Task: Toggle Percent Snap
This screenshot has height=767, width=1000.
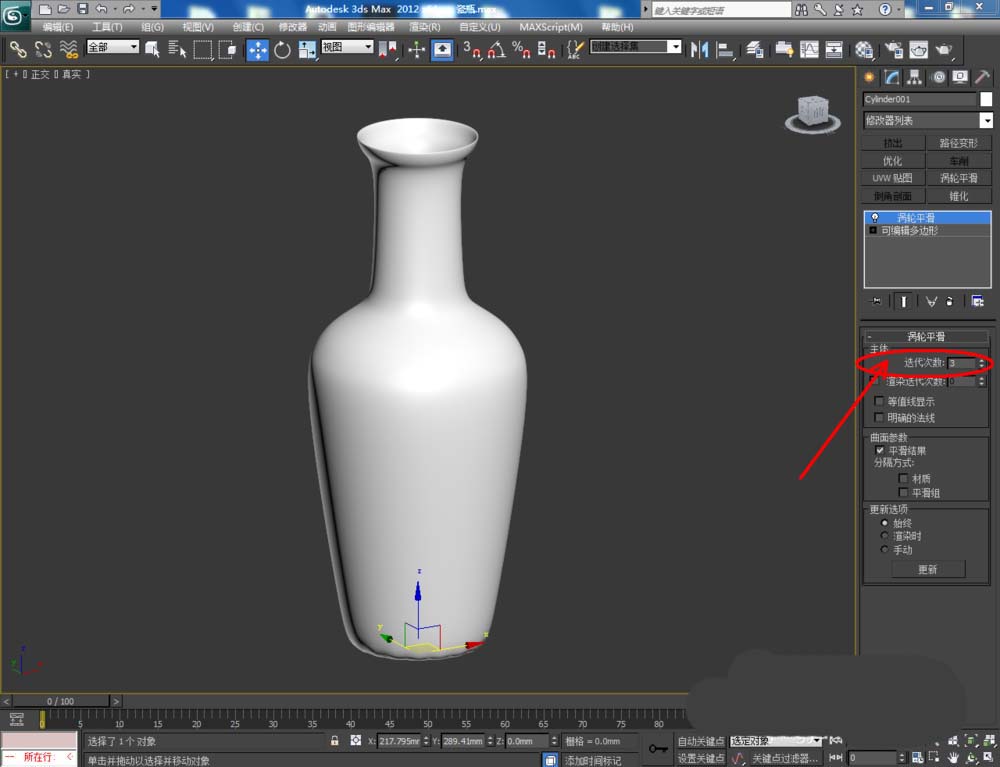Action: tap(521, 49)
